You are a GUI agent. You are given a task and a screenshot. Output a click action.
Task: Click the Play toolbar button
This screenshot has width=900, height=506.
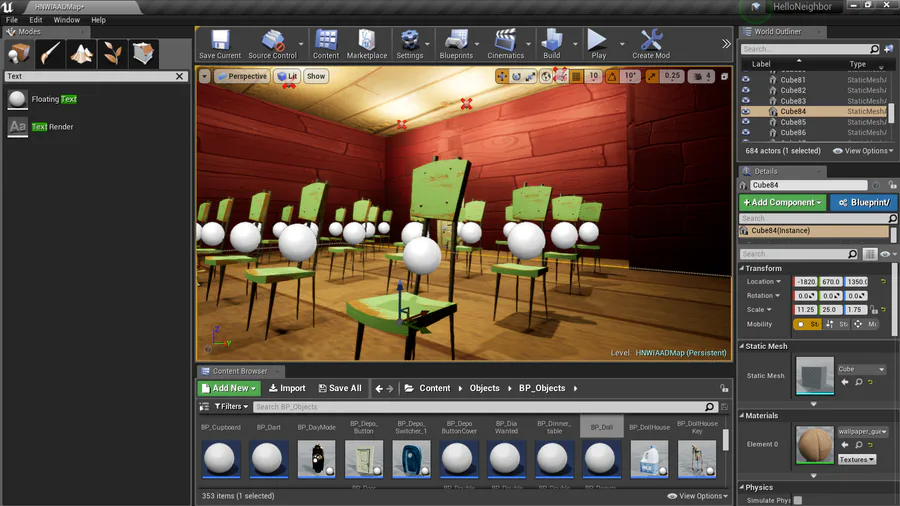[x=598, y=44]
